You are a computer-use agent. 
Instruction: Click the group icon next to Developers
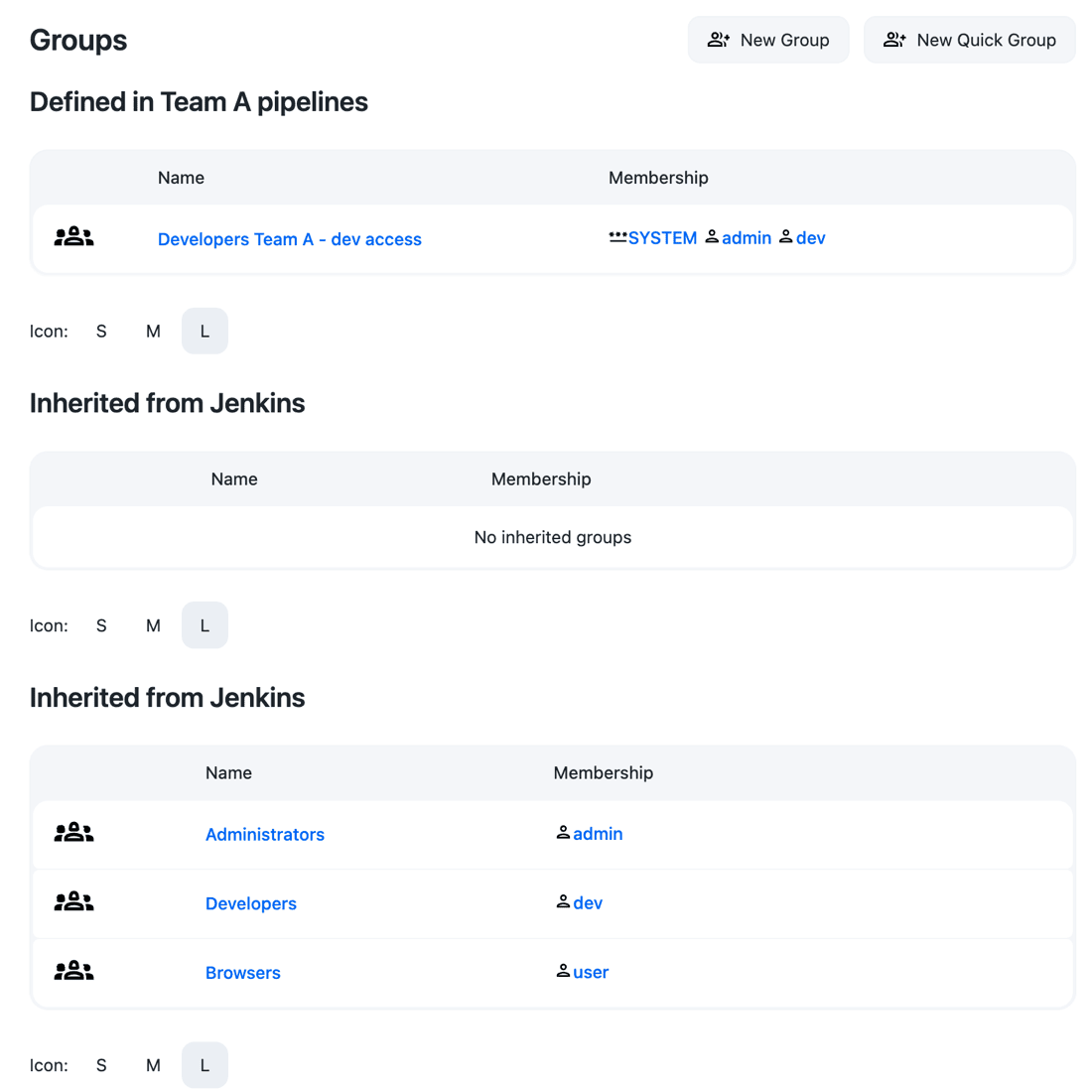[73, 902]
